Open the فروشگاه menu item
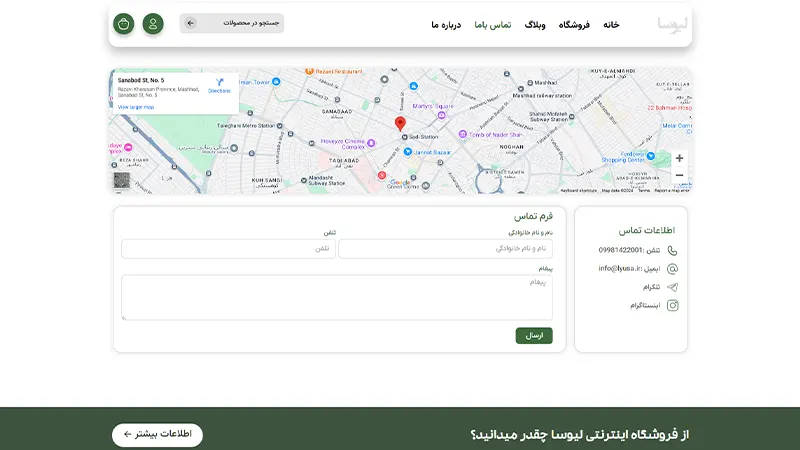The width and height of the screenshot is (800, 450). click(574, 24)
